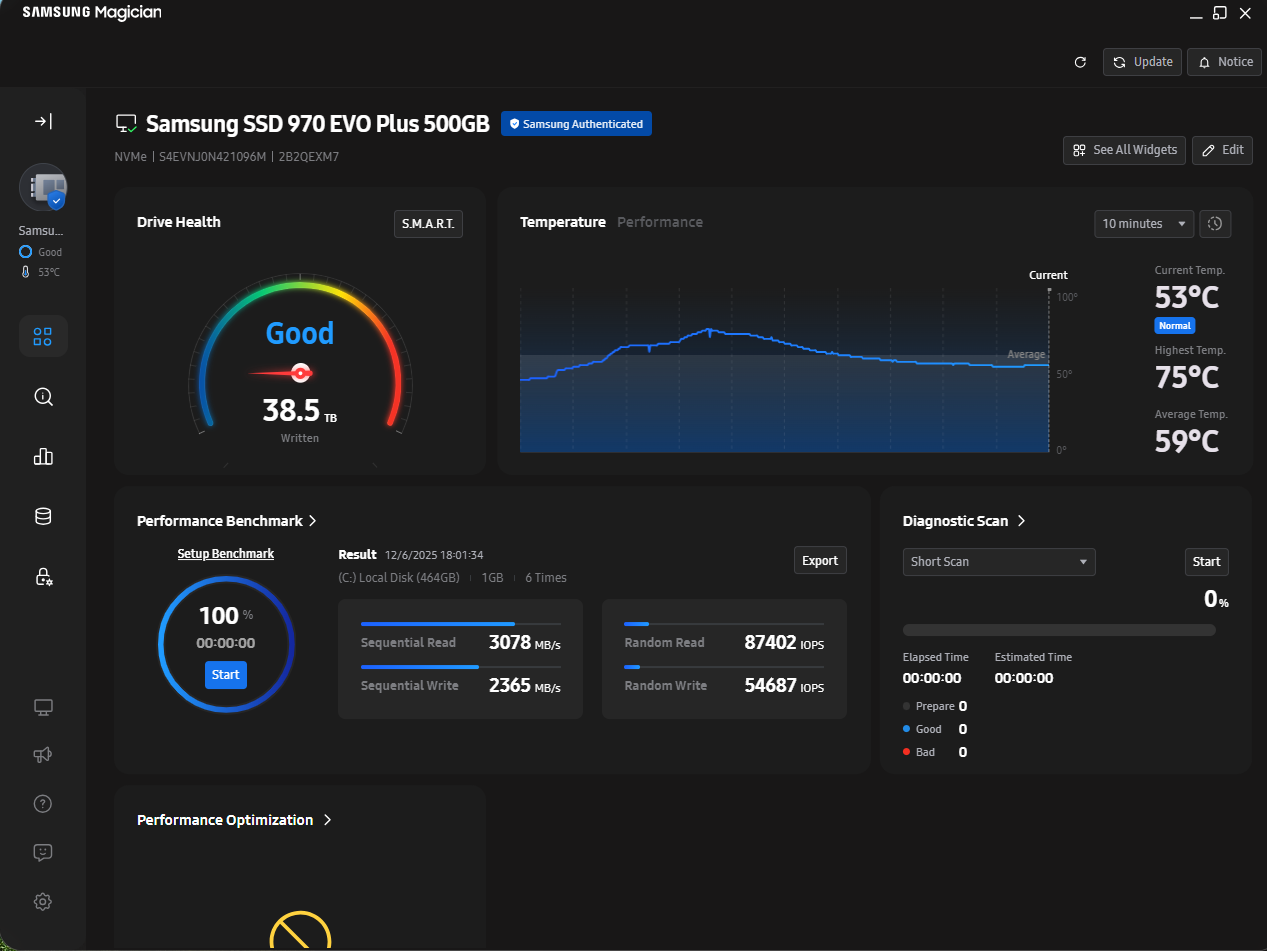This screenshot has width=1267, height=951.
Task: Click the sidebar Good status indicator
Action: coord(41,252)
